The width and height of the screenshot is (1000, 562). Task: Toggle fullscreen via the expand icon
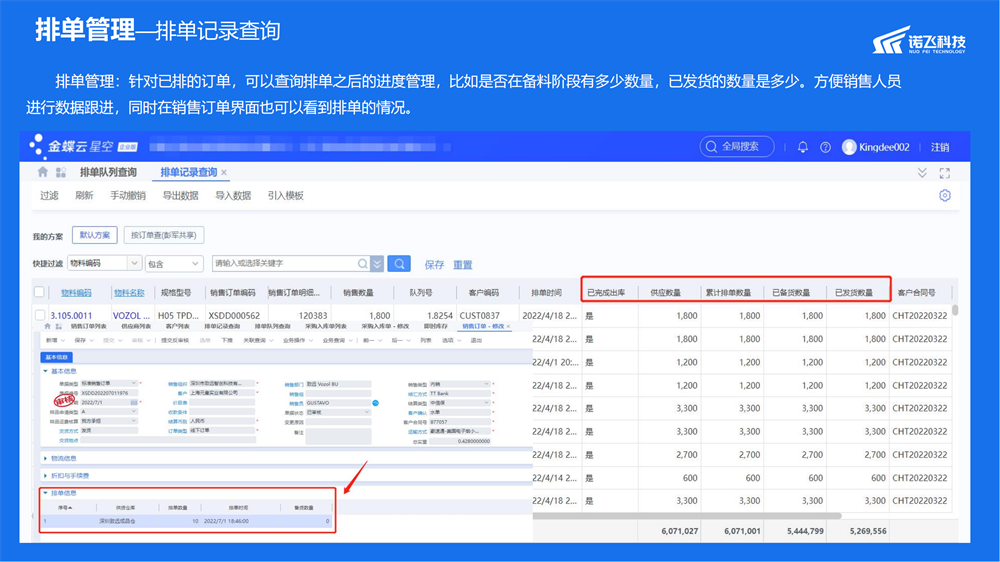[x=945, y=173]
